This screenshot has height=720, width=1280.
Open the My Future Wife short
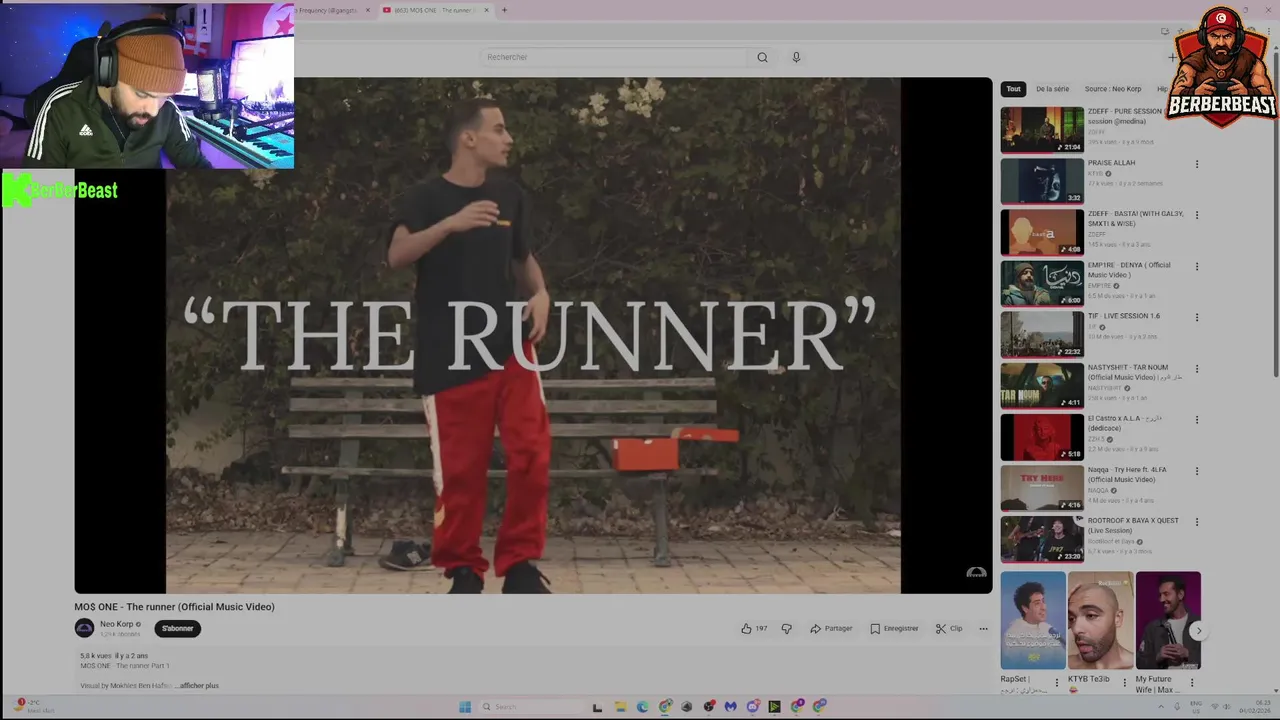[1168, 620]
